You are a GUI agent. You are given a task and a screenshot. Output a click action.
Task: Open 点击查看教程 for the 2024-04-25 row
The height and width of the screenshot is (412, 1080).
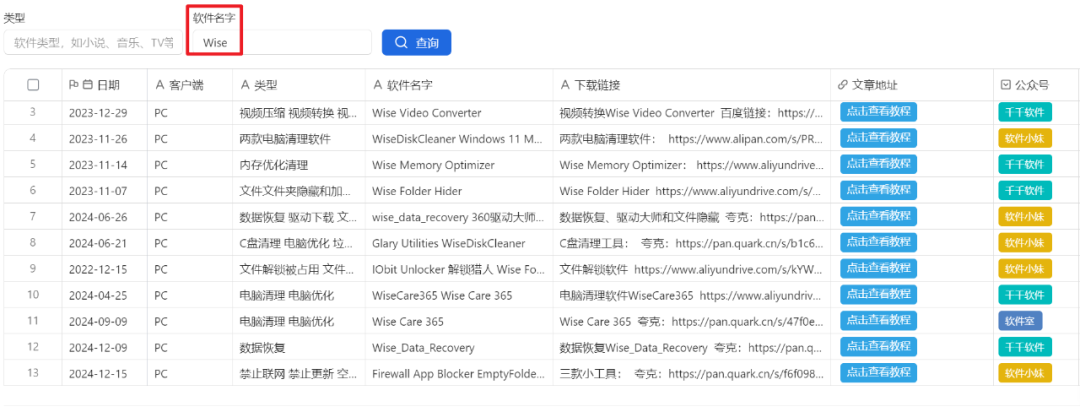(x=878, y=295)
